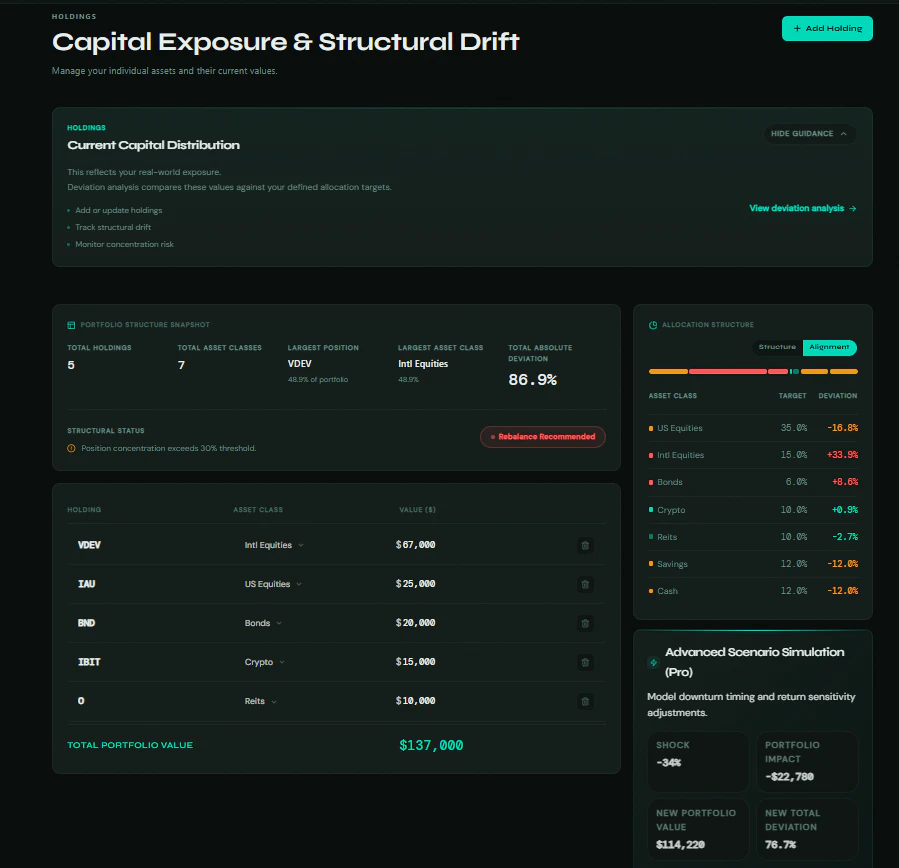Collapse guidance with Hide Guidance chevron
Viewport: 899px width, 868px height.
tap(843, 134)
